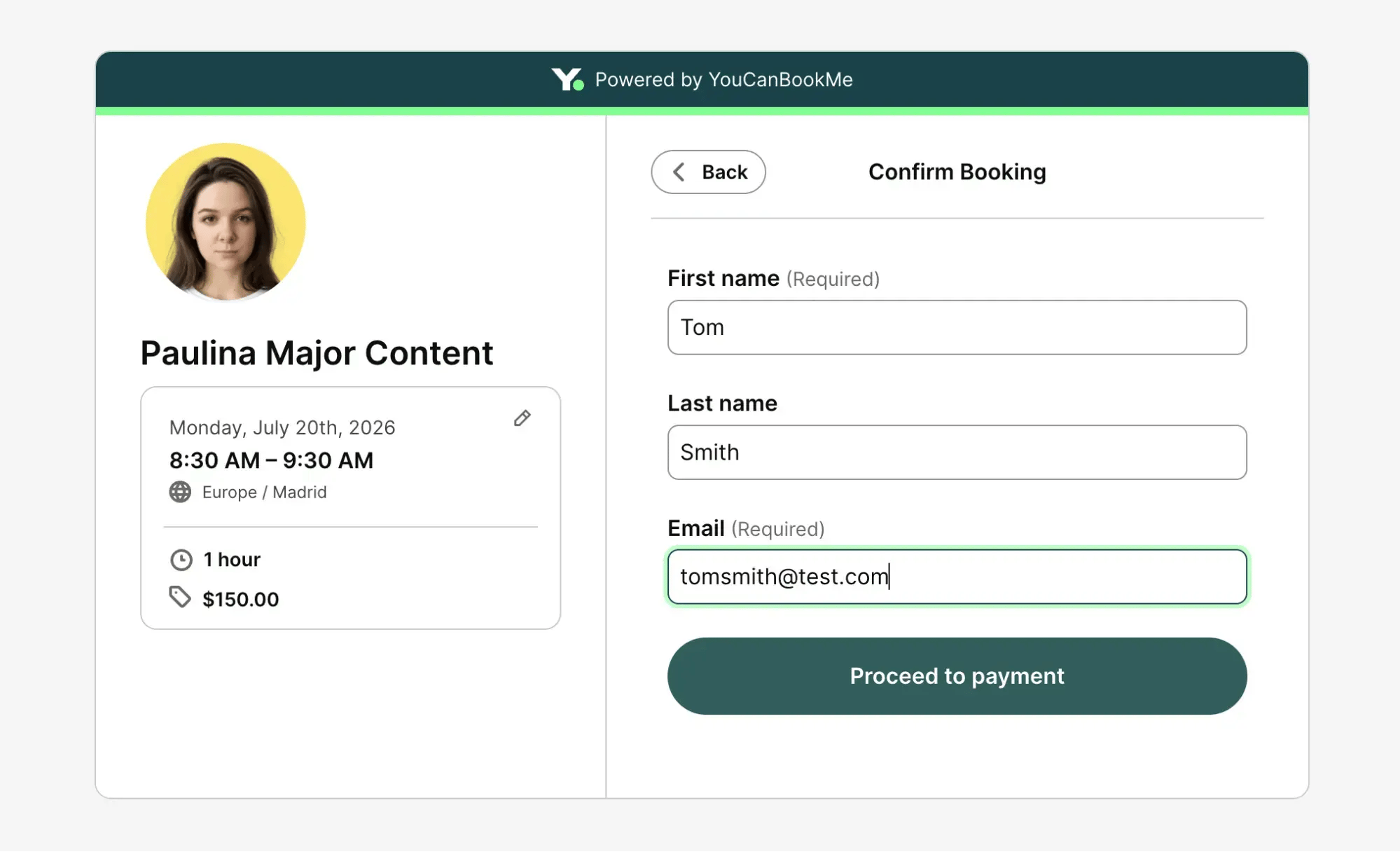Focus the Last name field containing Smith
The image size is (1400, 852).
click(957, 452)
